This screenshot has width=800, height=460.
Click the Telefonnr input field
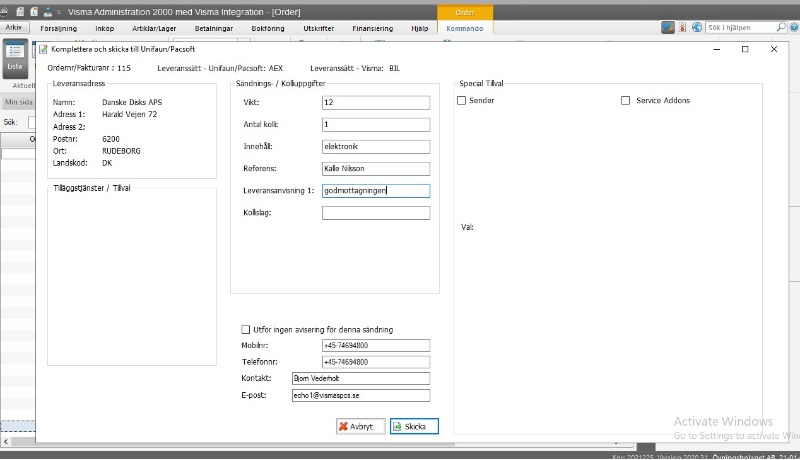(x=376, y=362)
